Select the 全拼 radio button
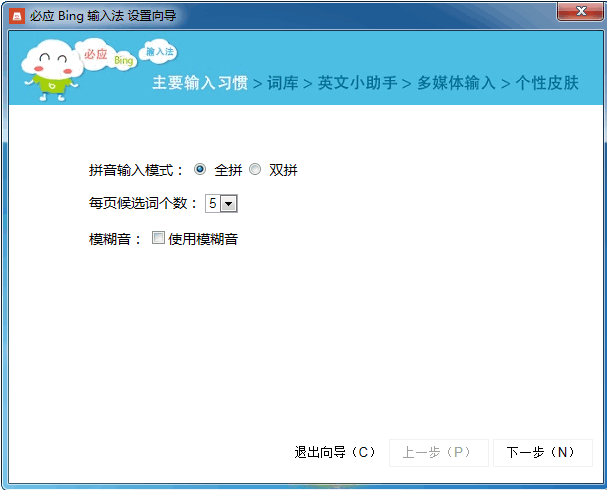Image resolution: width=607 pixels, height=490 pixels. pyautogui.click(x=200, y=170)
